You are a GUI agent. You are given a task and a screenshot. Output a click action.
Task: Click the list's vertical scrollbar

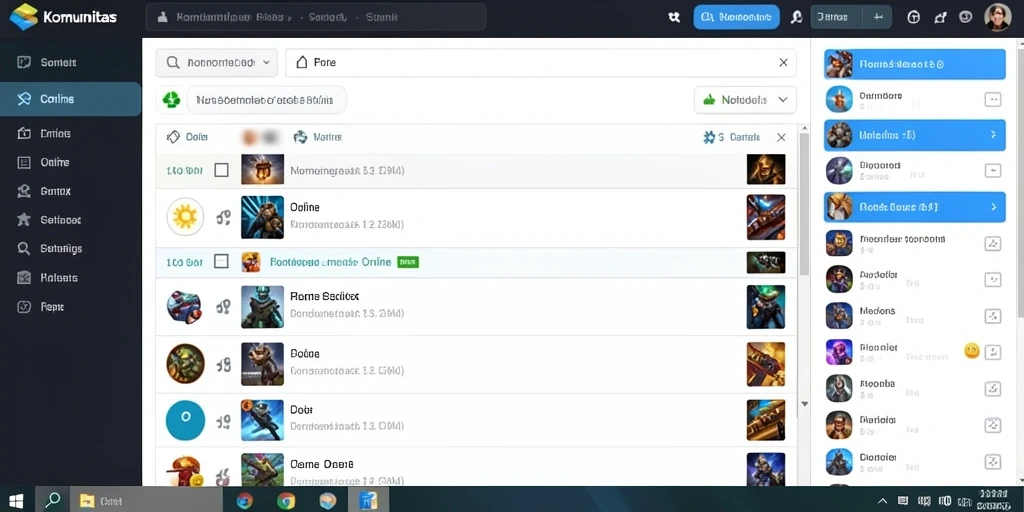[805, 204]
